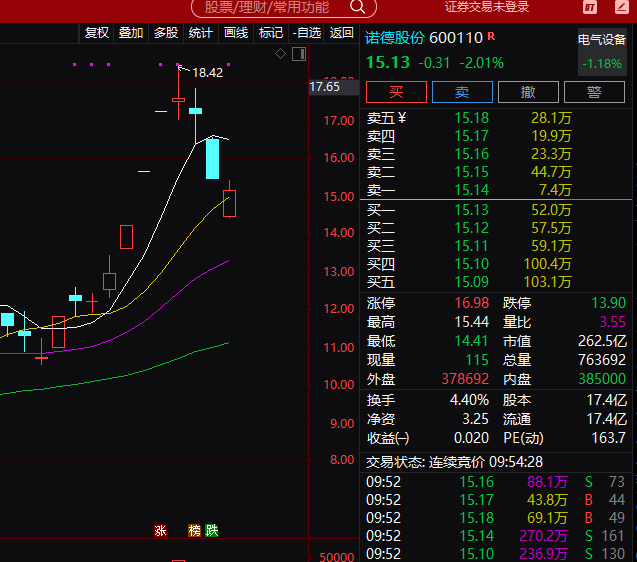Viewport: 637px width, 562px height.
Task: Click 标记 mark option
Action: click(x=271, y=33)
